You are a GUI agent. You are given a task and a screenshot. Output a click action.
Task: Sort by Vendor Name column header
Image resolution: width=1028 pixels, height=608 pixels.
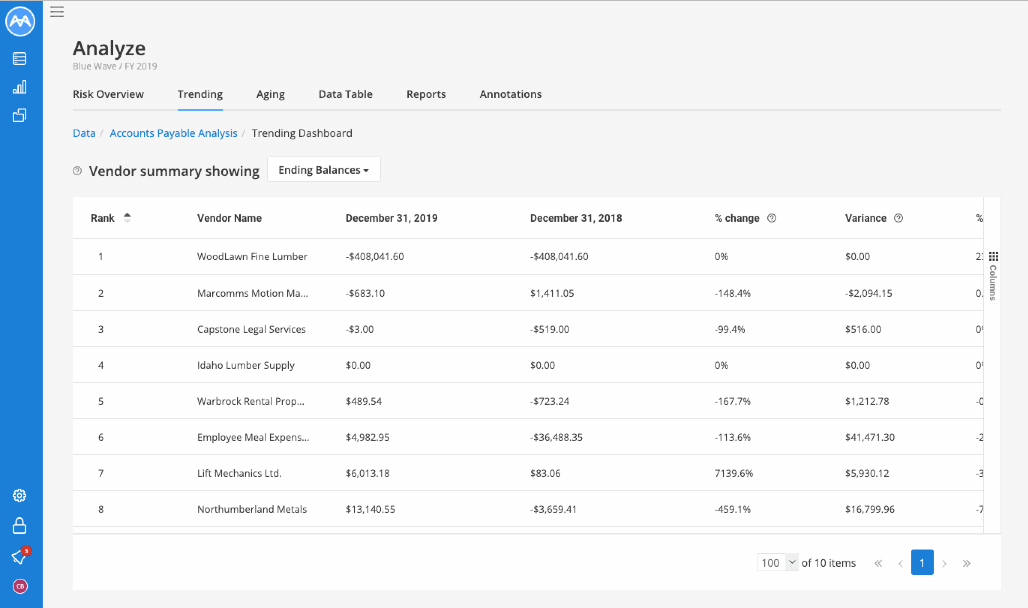(229, 218)
